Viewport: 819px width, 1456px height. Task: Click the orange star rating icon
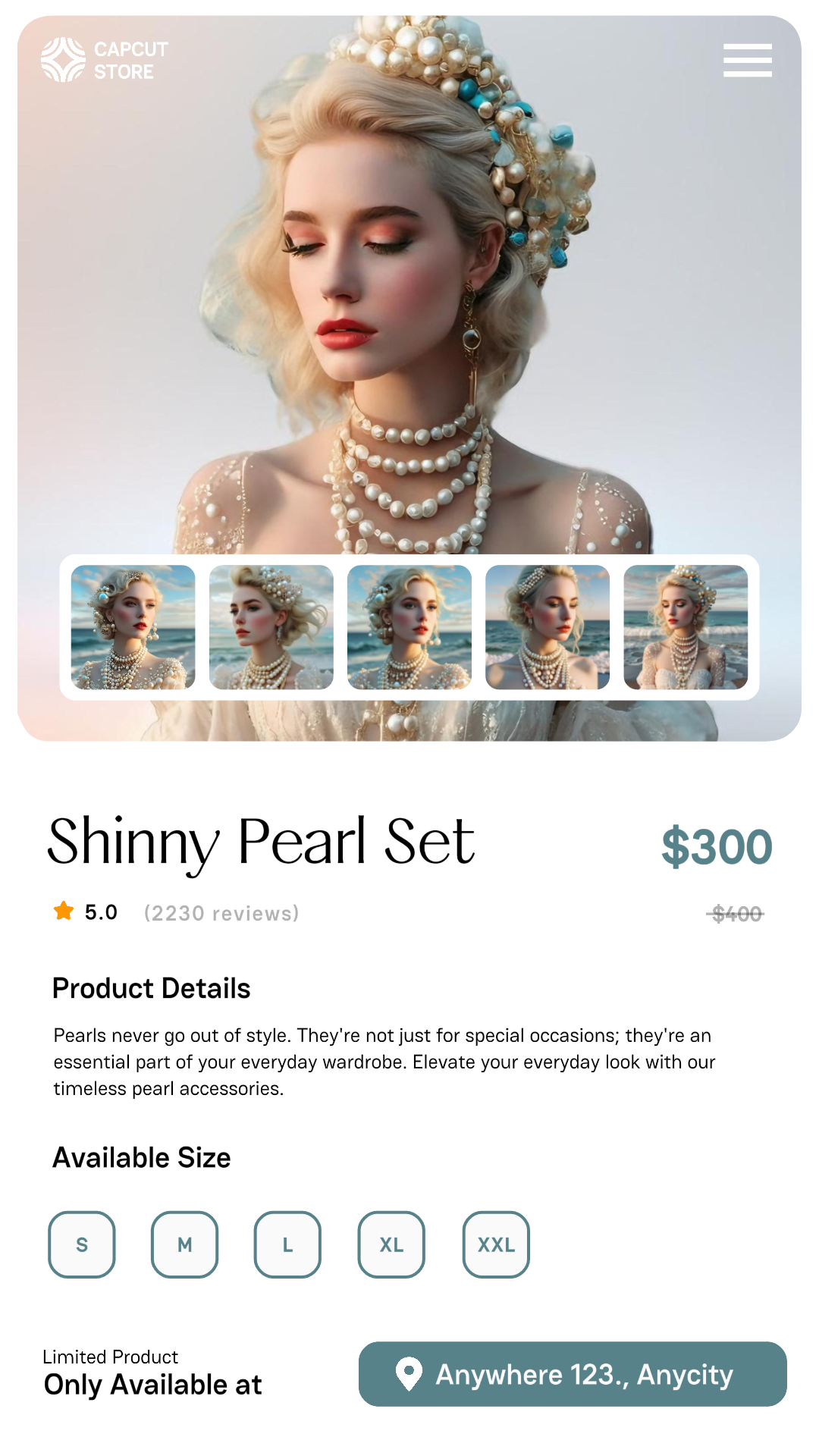pos(64,911)
